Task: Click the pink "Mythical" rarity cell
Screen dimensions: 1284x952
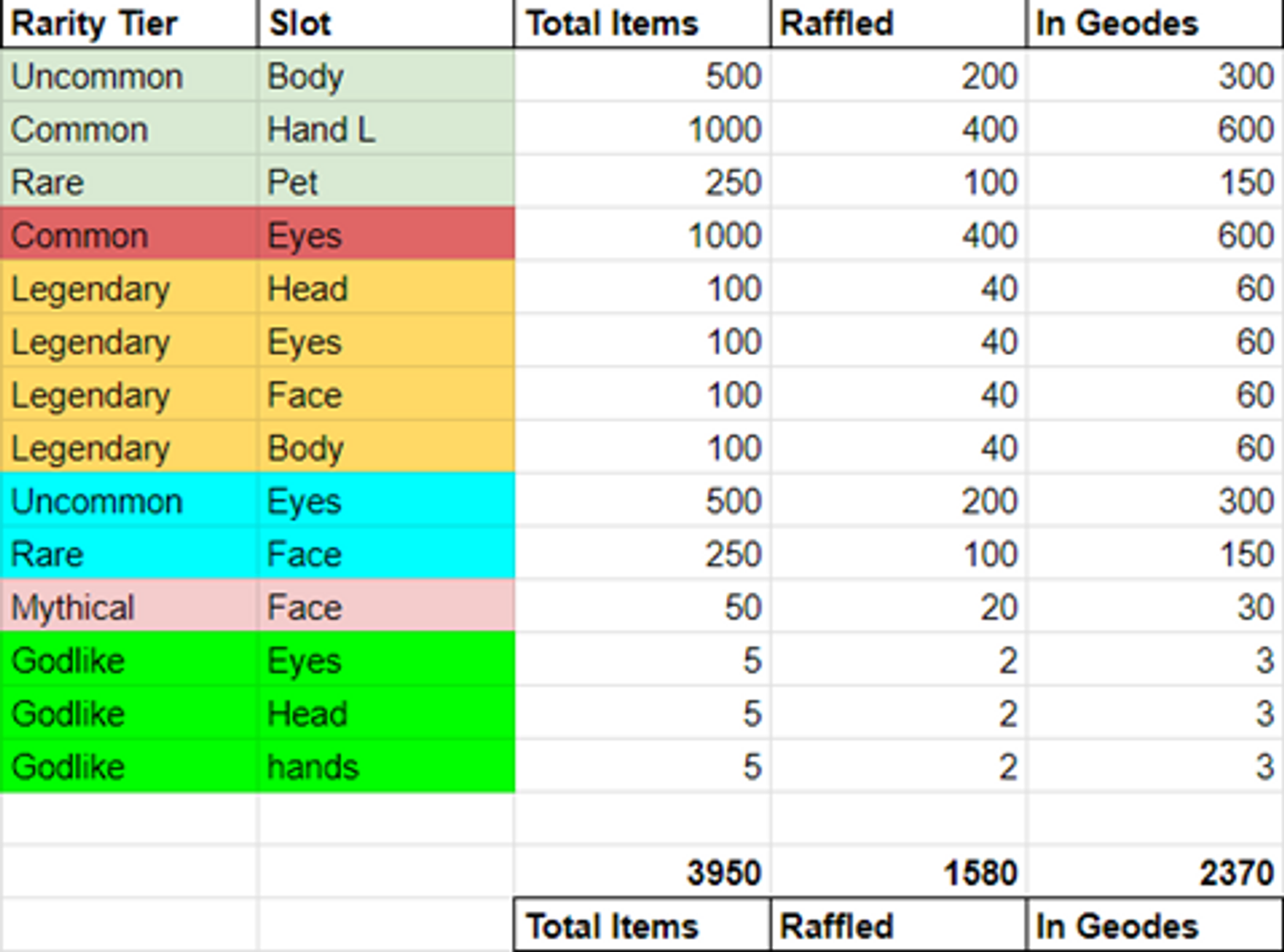Action: tap(128, 607)
